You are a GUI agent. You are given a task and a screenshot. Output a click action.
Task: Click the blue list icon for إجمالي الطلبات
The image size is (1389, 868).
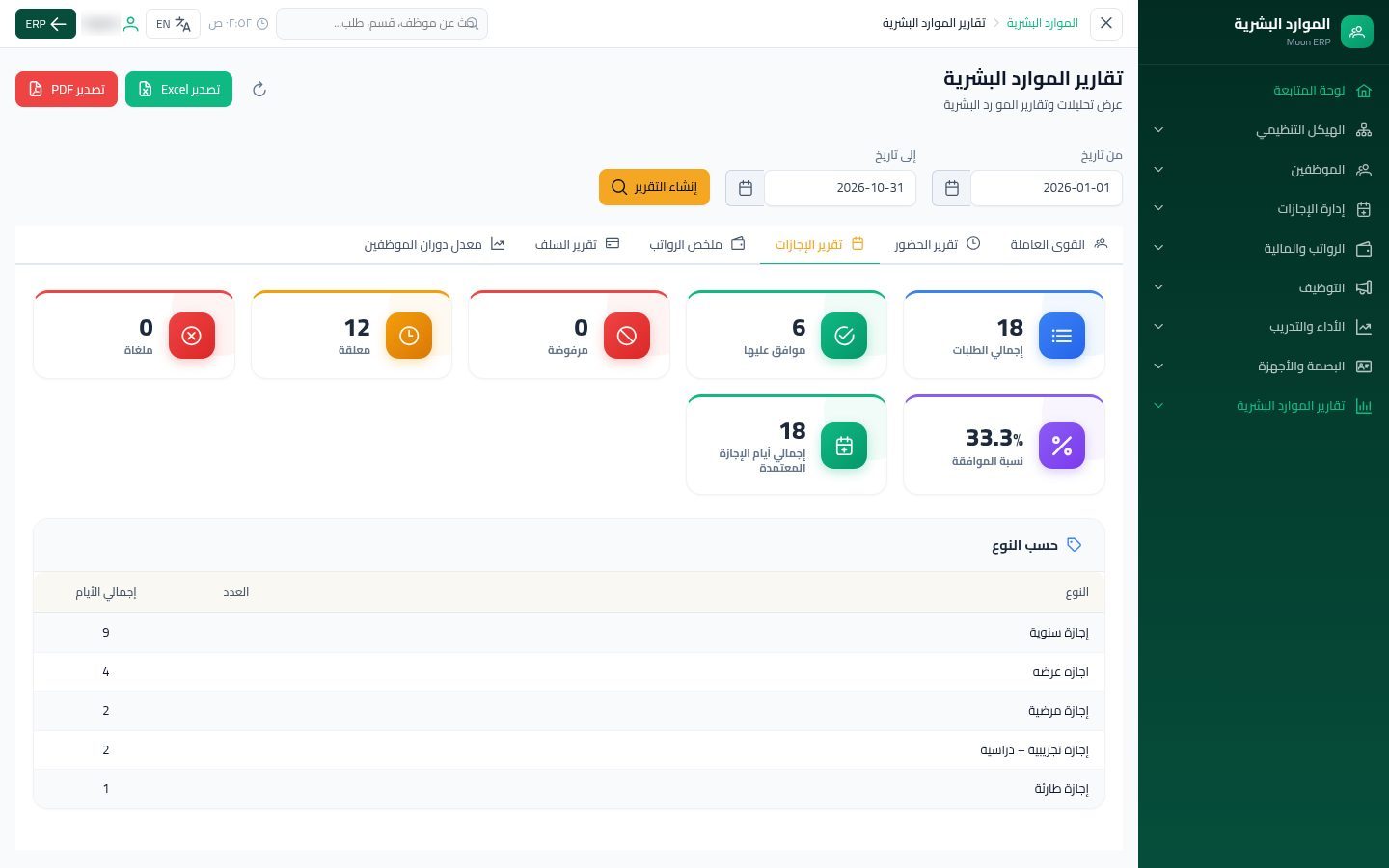tap(1061, 336)
